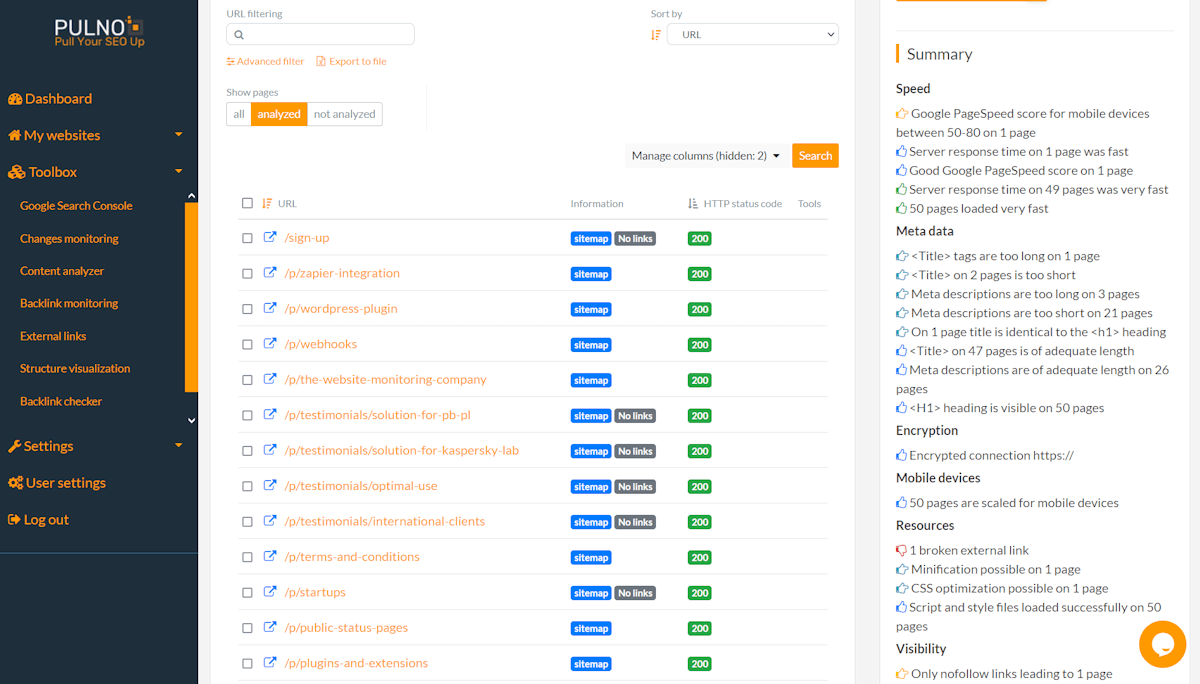The height and width of the screenshot is (684, 1200).
Task: Click the sort icon in URL column header
Action: [267, 203]
